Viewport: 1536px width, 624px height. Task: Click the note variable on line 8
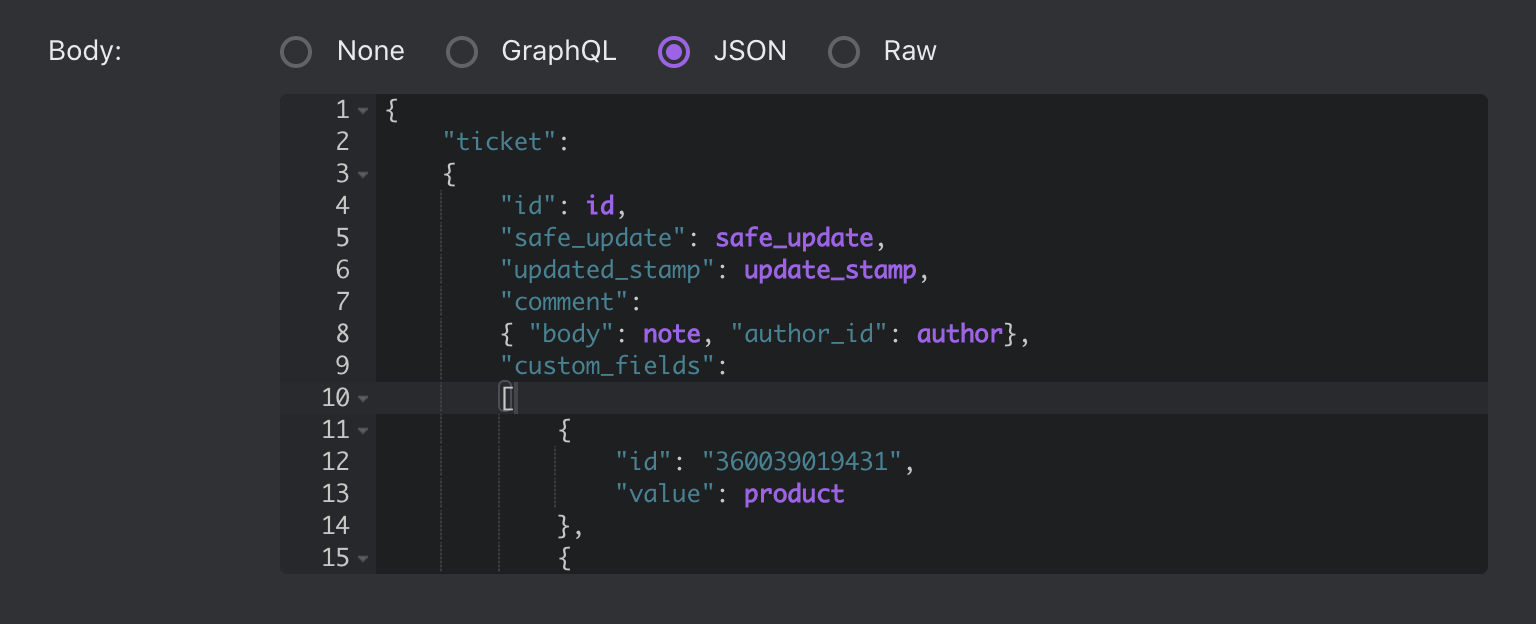[x=672, y=334]
